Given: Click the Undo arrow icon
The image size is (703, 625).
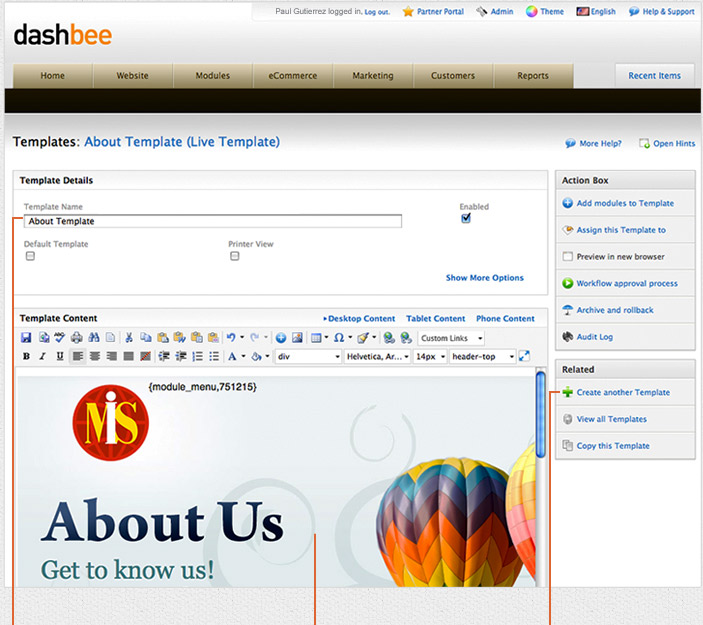Looking at the screenshot, I should (x=231, y=338).
